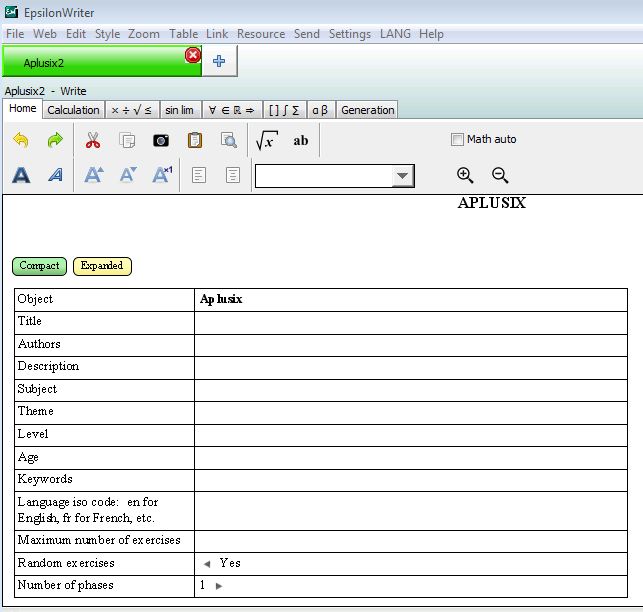Increase font size with A up-arrow icon

click(94, 175)
